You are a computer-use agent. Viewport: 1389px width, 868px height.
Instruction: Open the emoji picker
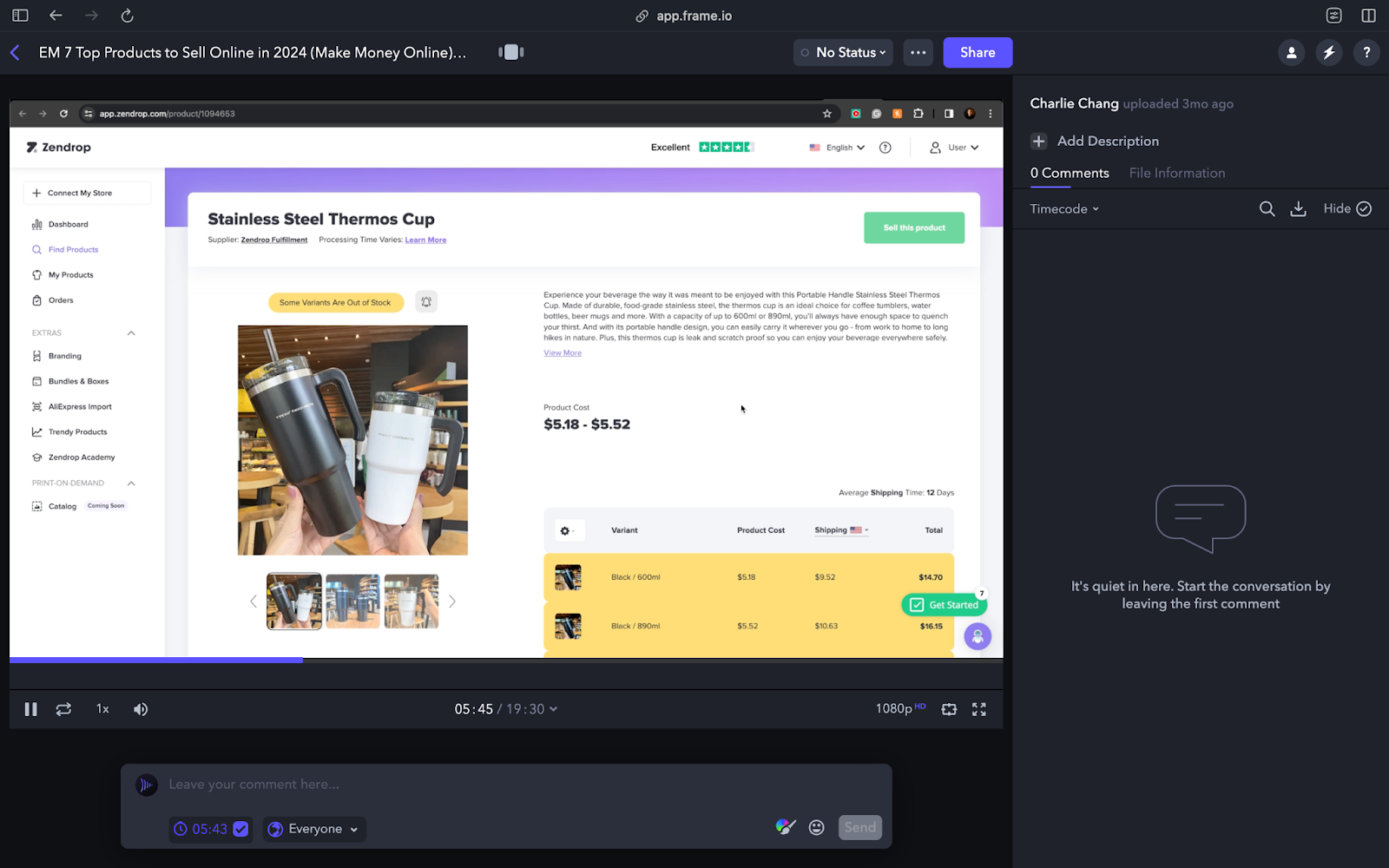click(x=816, y=827)
